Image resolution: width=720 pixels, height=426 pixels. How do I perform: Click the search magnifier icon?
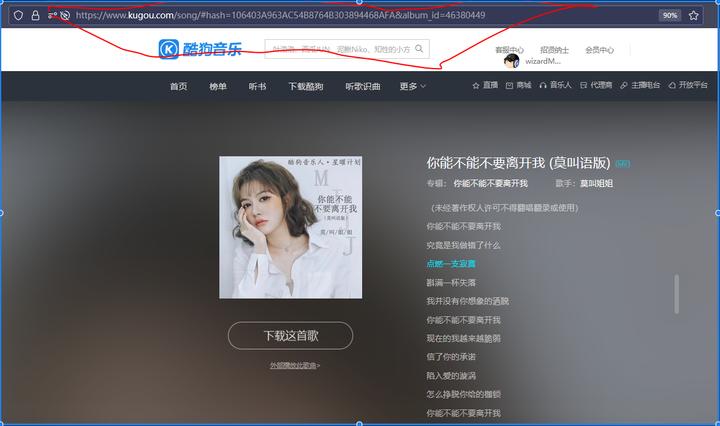click(419, 49)
